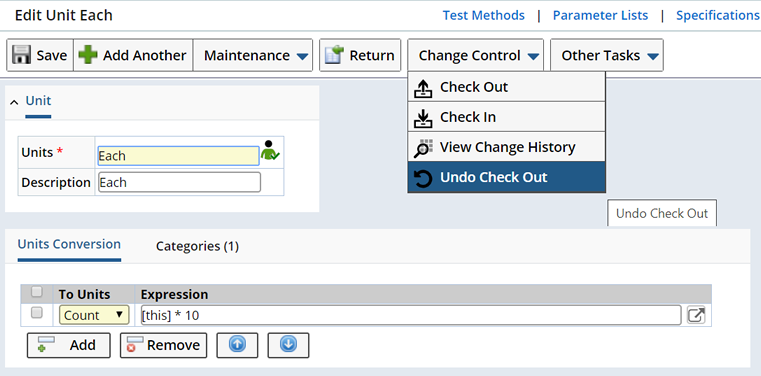761x376 pixels.
Task: Click the Return spreadsheet icon
Action: click(x=334, y=55)
